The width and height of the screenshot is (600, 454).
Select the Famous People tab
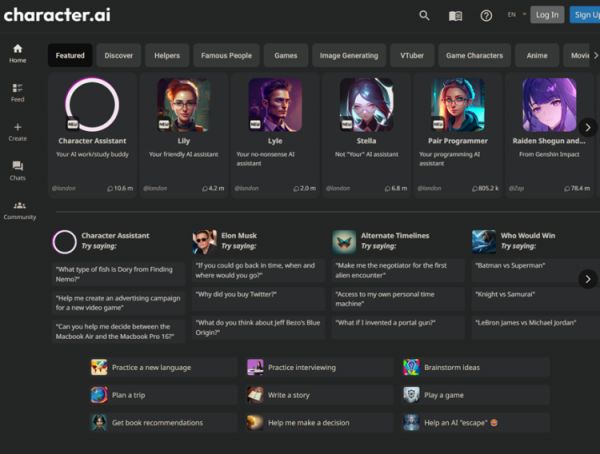pyautogui.click(x=226, y=55)
